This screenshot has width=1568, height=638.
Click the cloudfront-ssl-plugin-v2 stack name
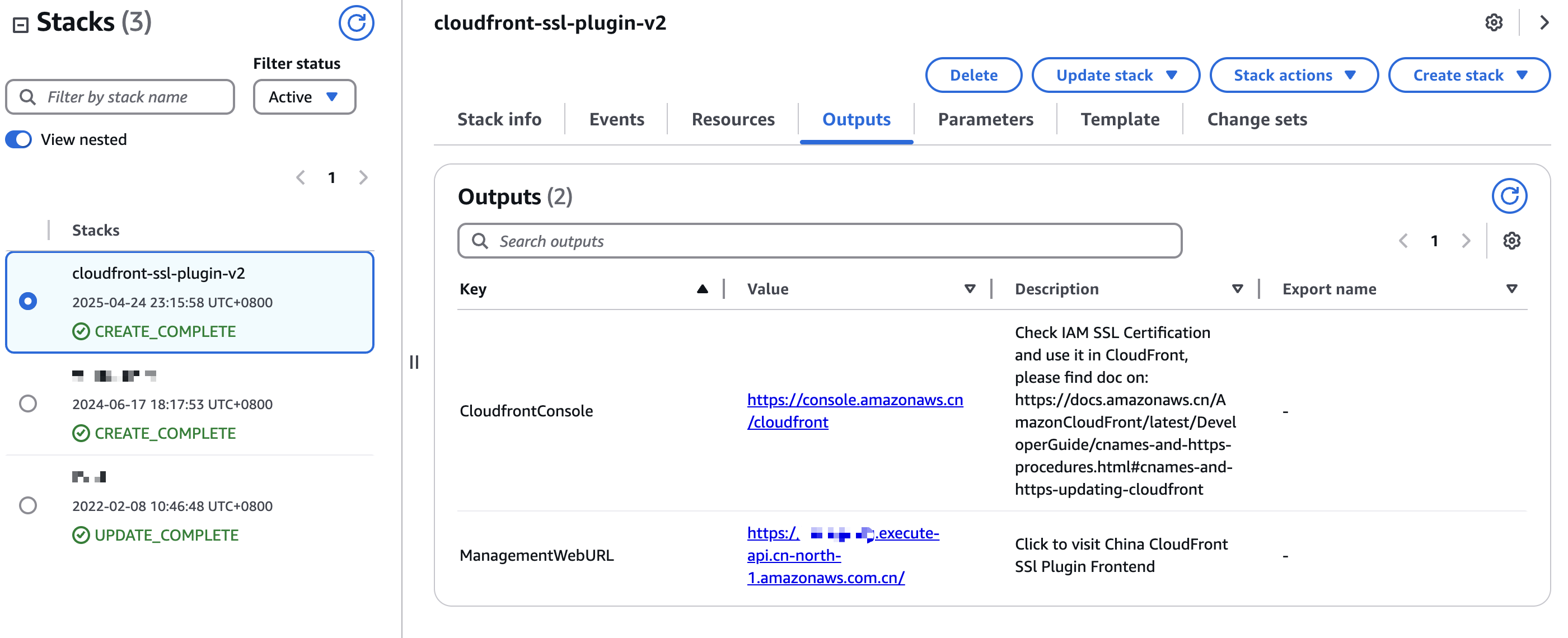pos(158,273)
